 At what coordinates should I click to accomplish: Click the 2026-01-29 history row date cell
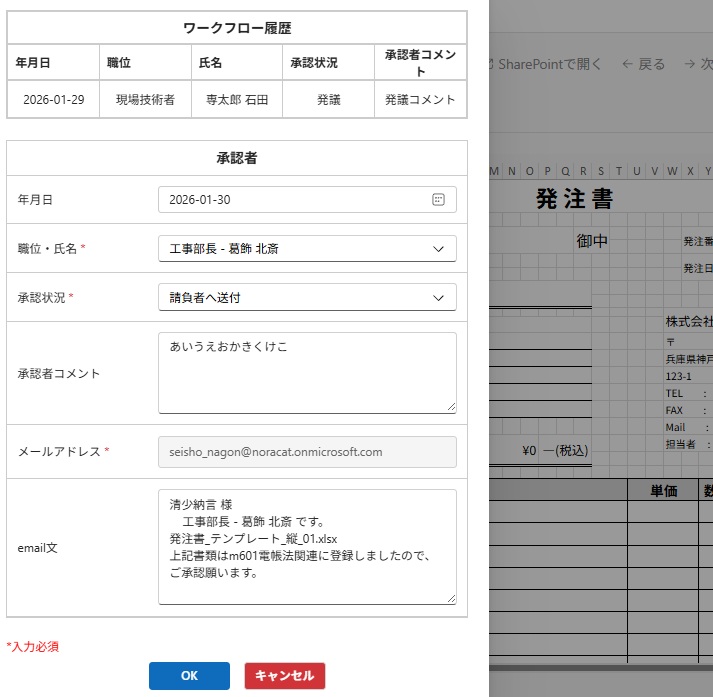tap(54, 100)
